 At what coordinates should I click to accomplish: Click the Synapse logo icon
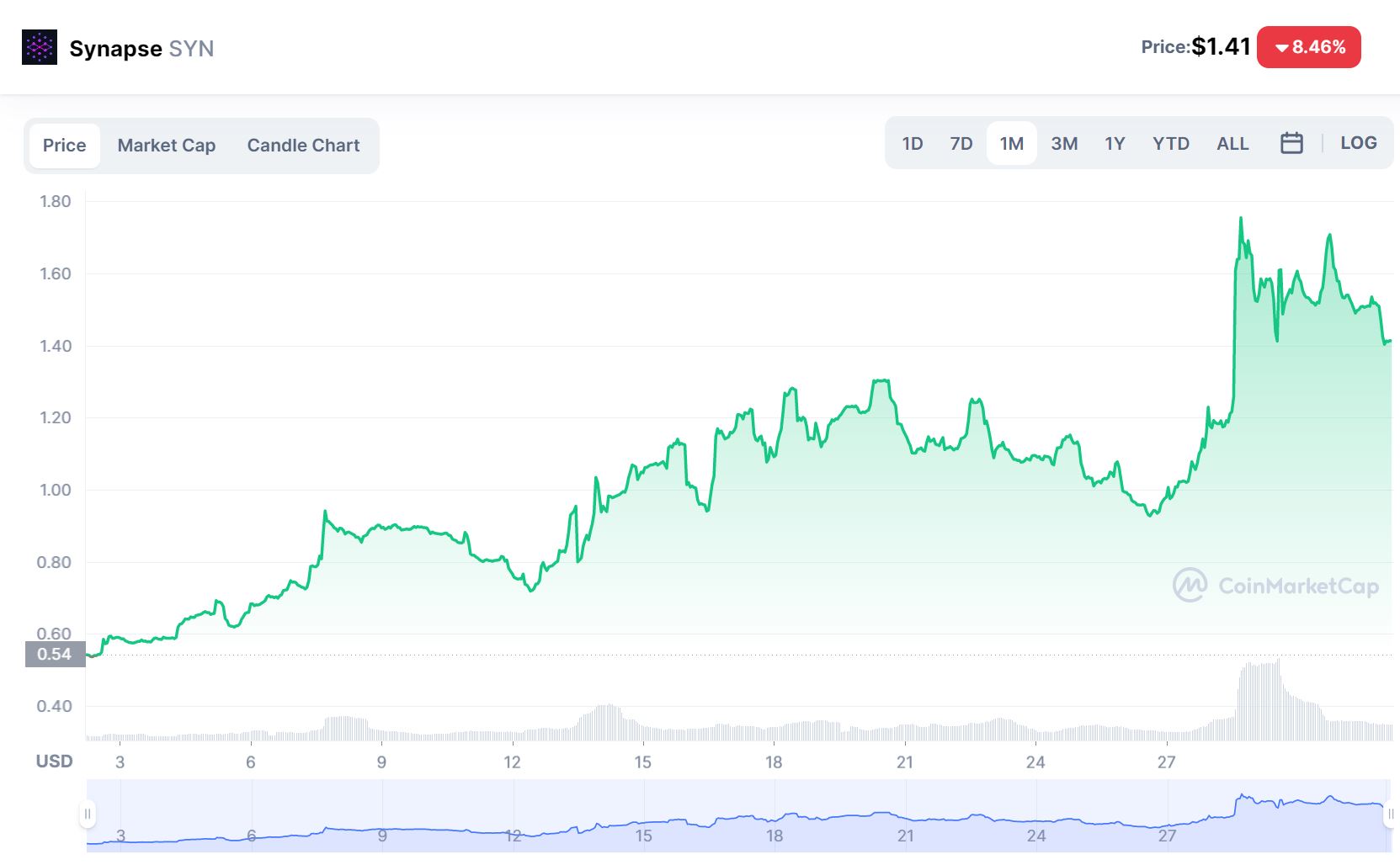[40, 47]
